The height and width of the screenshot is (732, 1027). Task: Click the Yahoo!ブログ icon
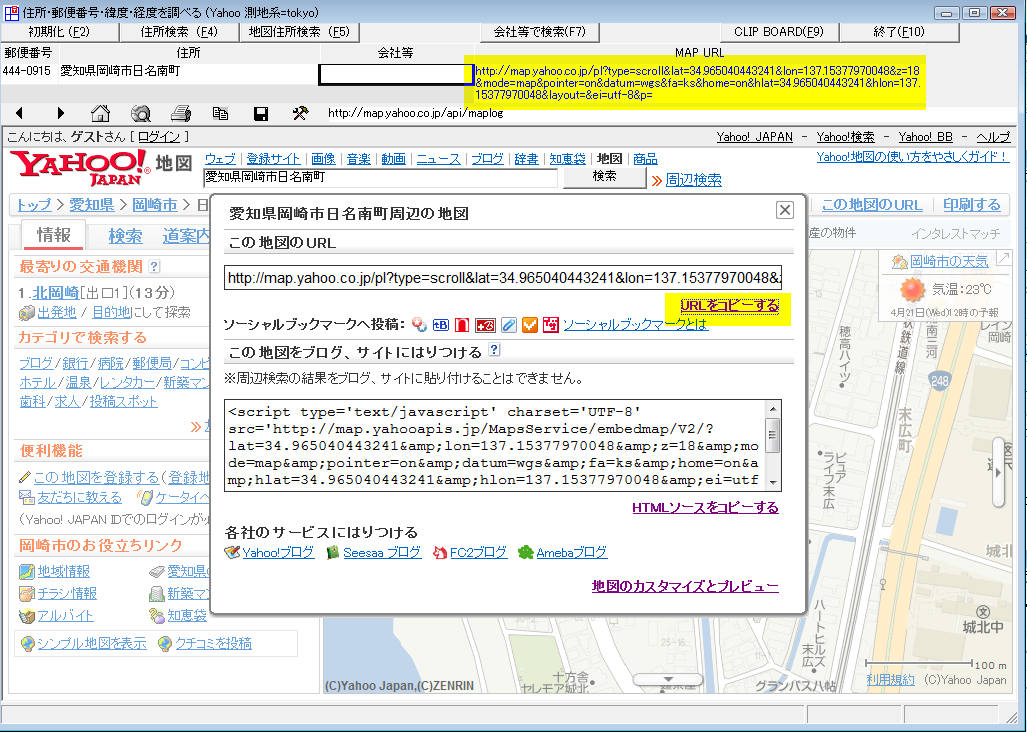click(x=232, y=553)
